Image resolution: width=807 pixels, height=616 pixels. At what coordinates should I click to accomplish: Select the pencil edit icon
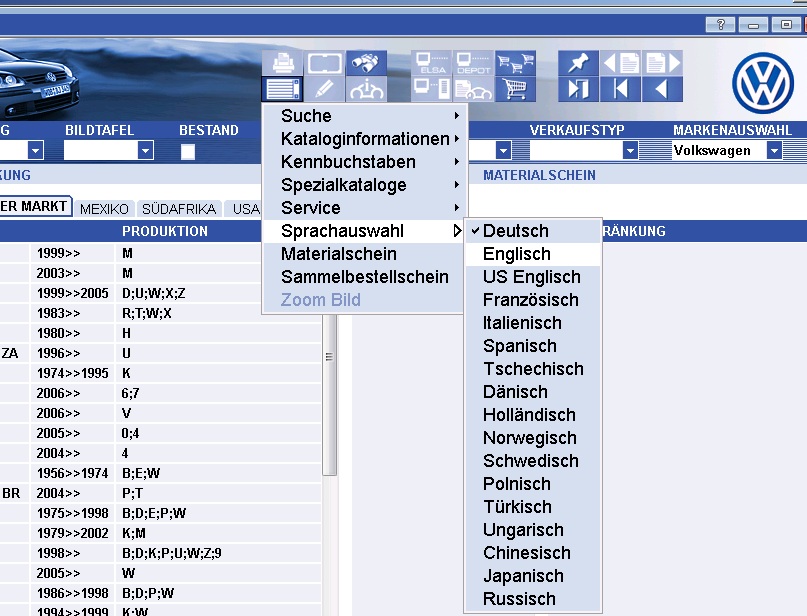tap(324, 89)
